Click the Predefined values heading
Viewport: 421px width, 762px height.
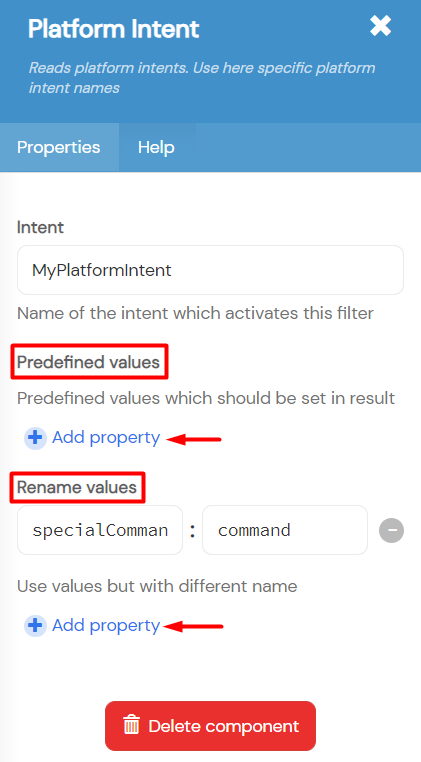pyautogui.click(x=88, y=363)
